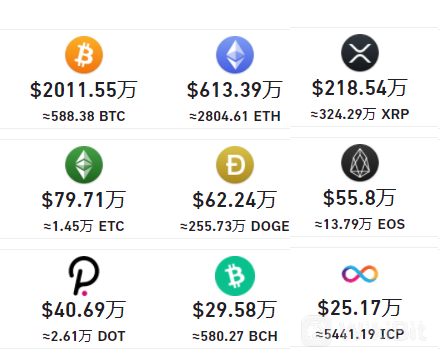Image resolution: width=440 pixels, height=362 pixels.
Task: Click the orange Bitcoin icon
Action: (84, 55)
